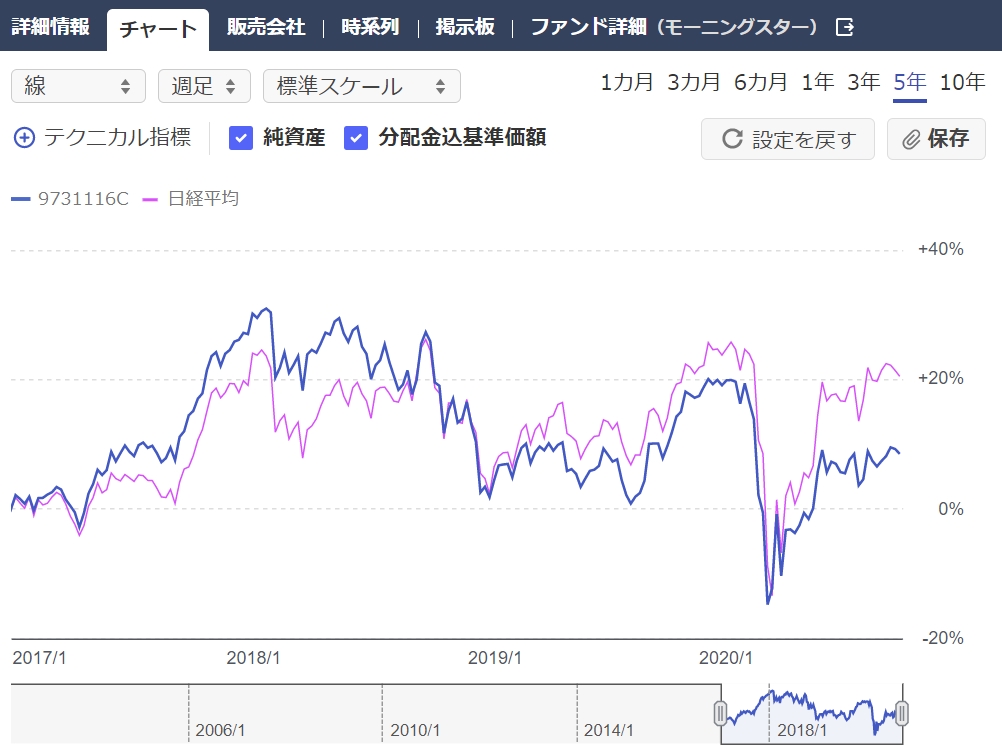Select the チャート tab
Viewport: 1002px width, 750px height.
158,29
